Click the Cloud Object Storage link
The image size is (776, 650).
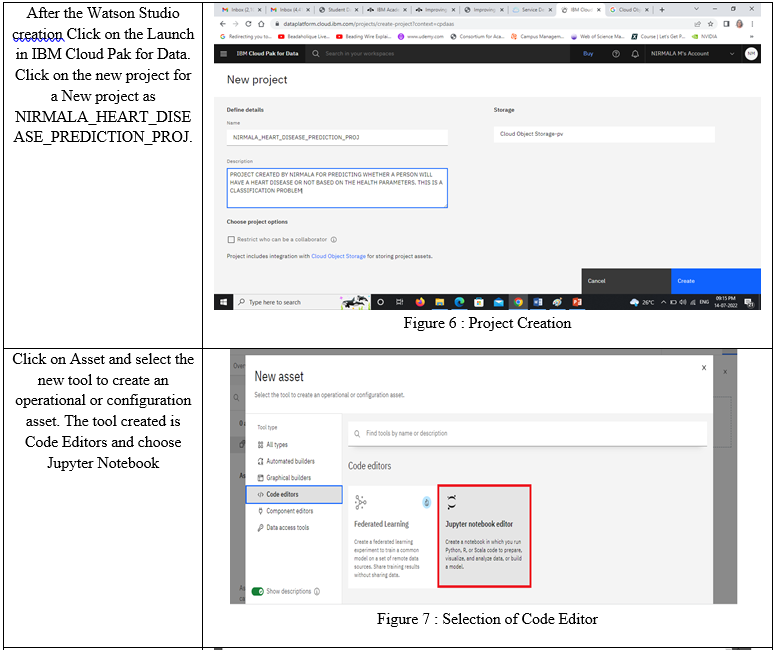click(x=338, y=256)
